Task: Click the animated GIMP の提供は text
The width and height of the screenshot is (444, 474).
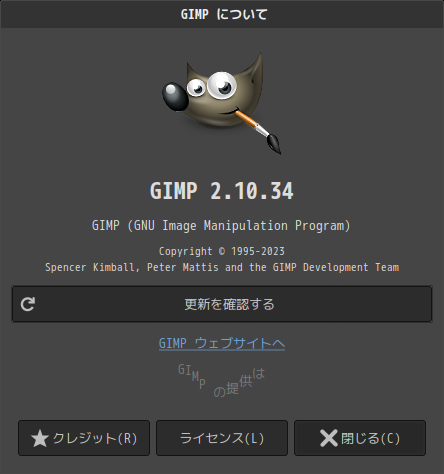Action: point(222,380)
